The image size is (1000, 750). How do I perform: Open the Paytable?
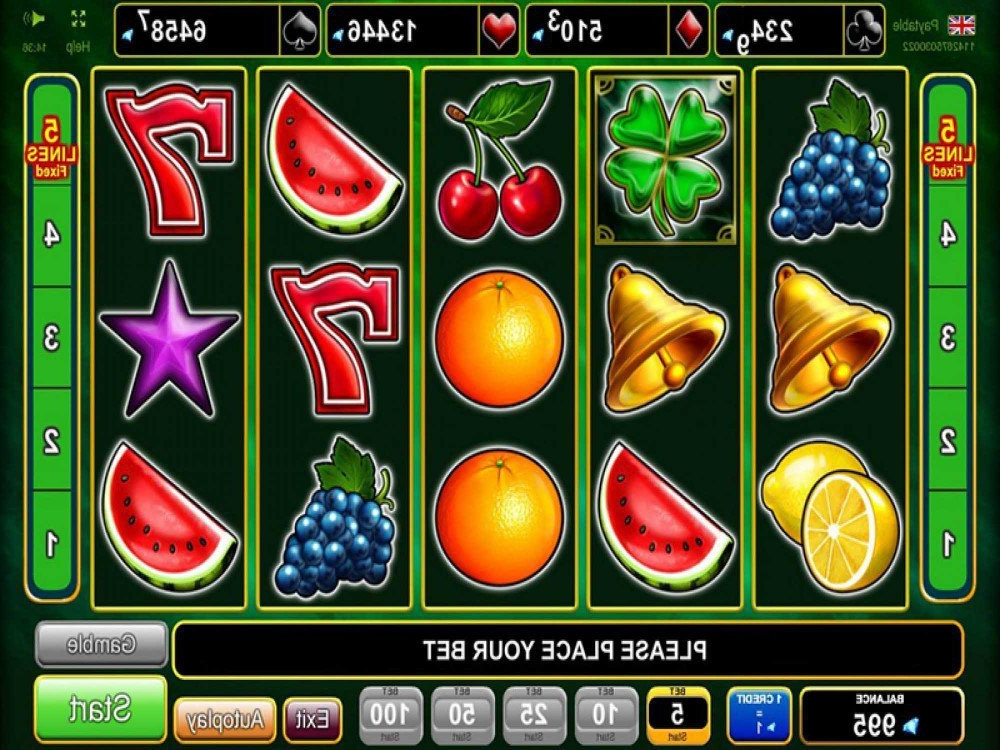click(915, 26)
